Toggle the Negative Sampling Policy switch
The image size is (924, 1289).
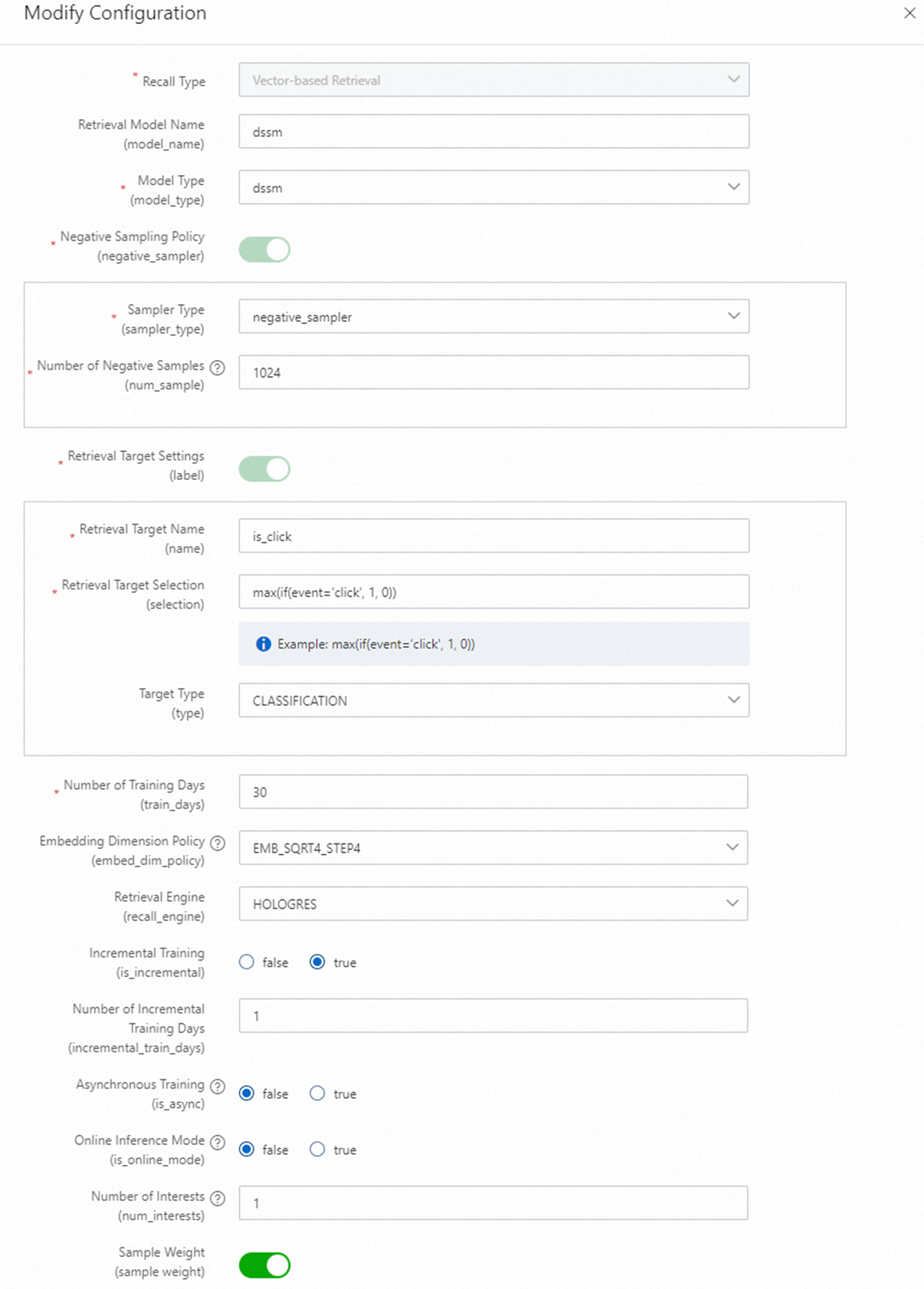pyautogui.click(x=264, y=249)
